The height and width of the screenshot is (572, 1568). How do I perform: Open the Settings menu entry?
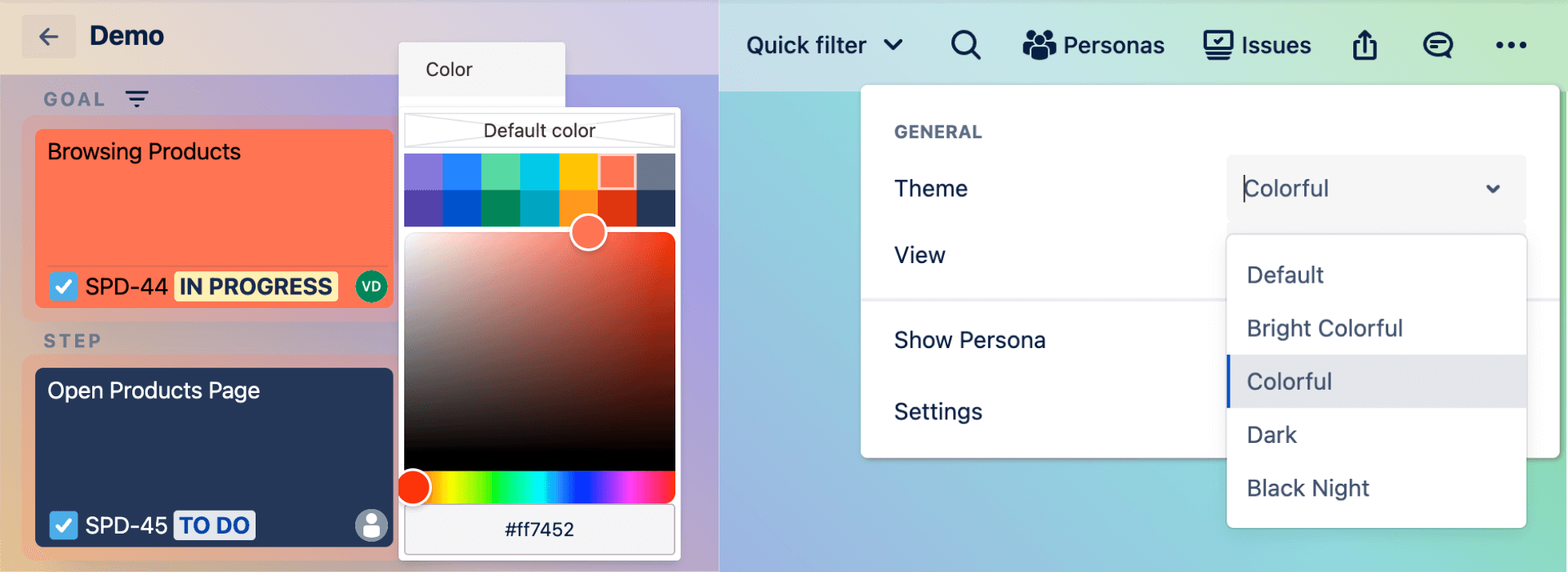(x=938, y=411)
